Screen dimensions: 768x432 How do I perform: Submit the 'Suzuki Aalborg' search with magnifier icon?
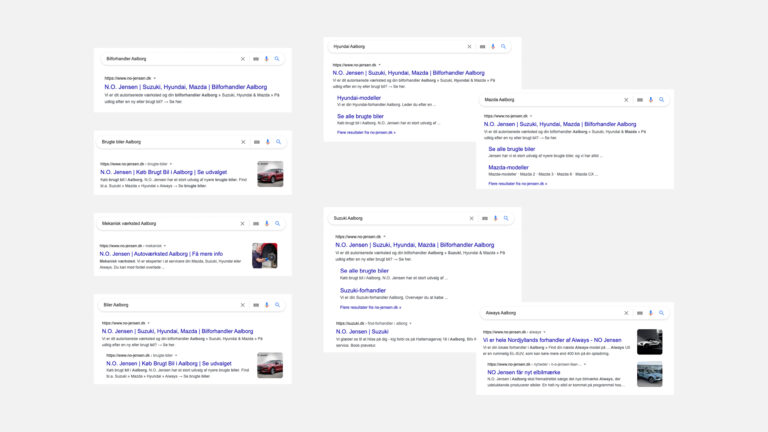coord(506,218)
